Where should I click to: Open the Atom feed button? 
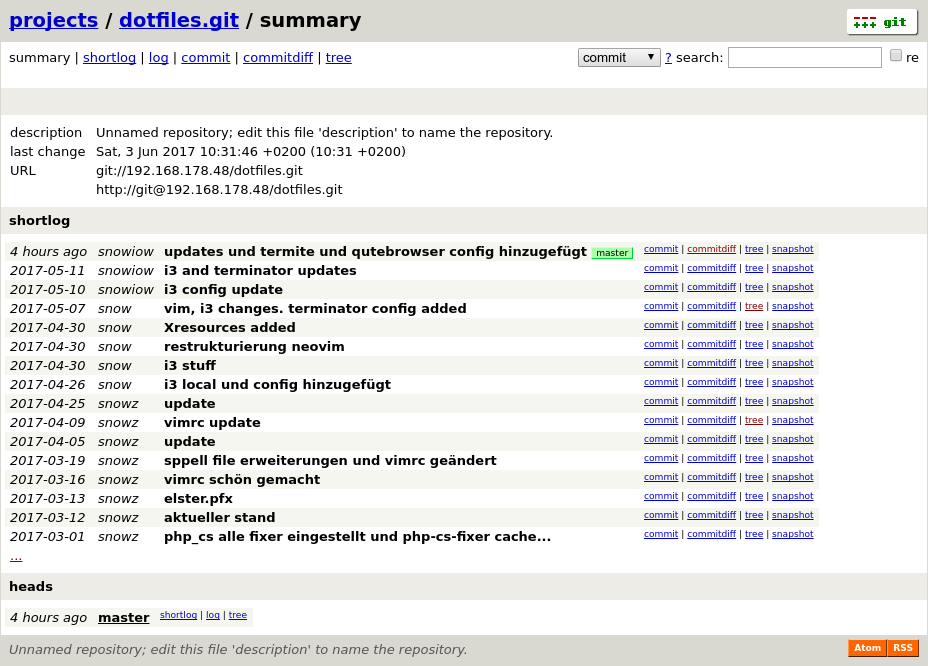867,648
